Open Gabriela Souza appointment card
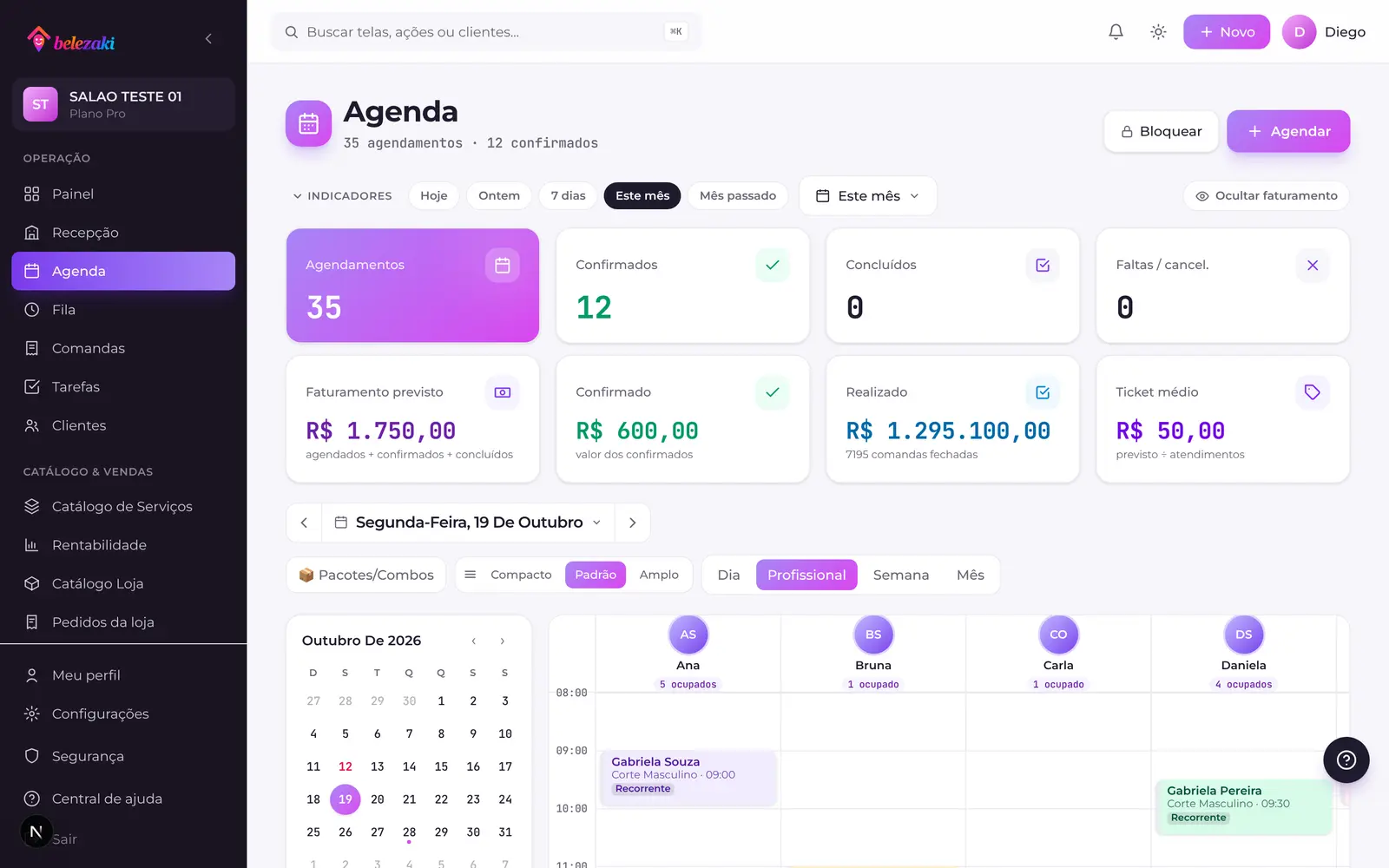The width and height of the screenshot is (1389, 868). tap(688, 777)
